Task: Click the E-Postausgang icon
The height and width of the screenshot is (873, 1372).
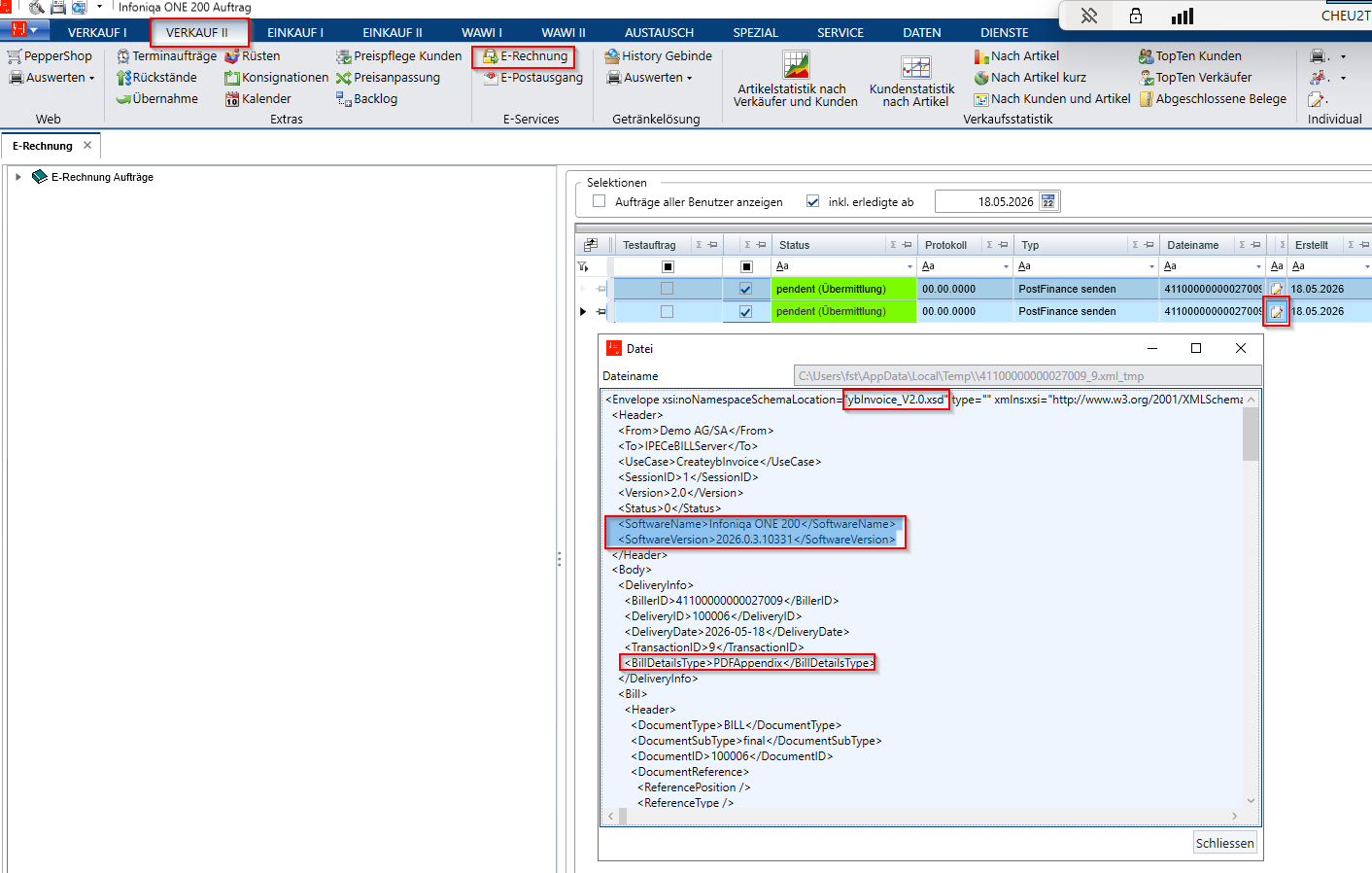Action: 491,78
